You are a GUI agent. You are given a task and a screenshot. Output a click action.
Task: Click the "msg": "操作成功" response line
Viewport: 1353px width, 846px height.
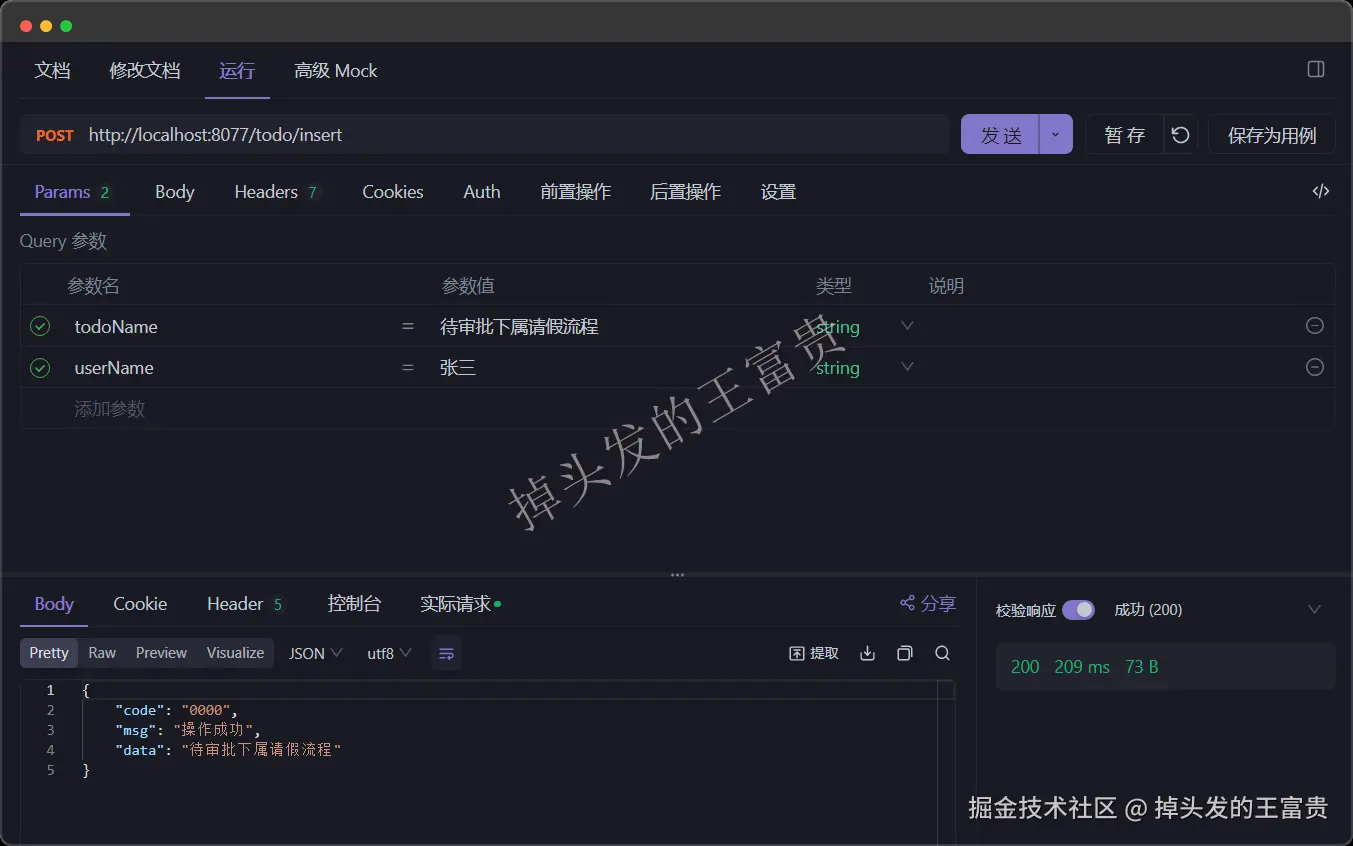pos(187,730)
